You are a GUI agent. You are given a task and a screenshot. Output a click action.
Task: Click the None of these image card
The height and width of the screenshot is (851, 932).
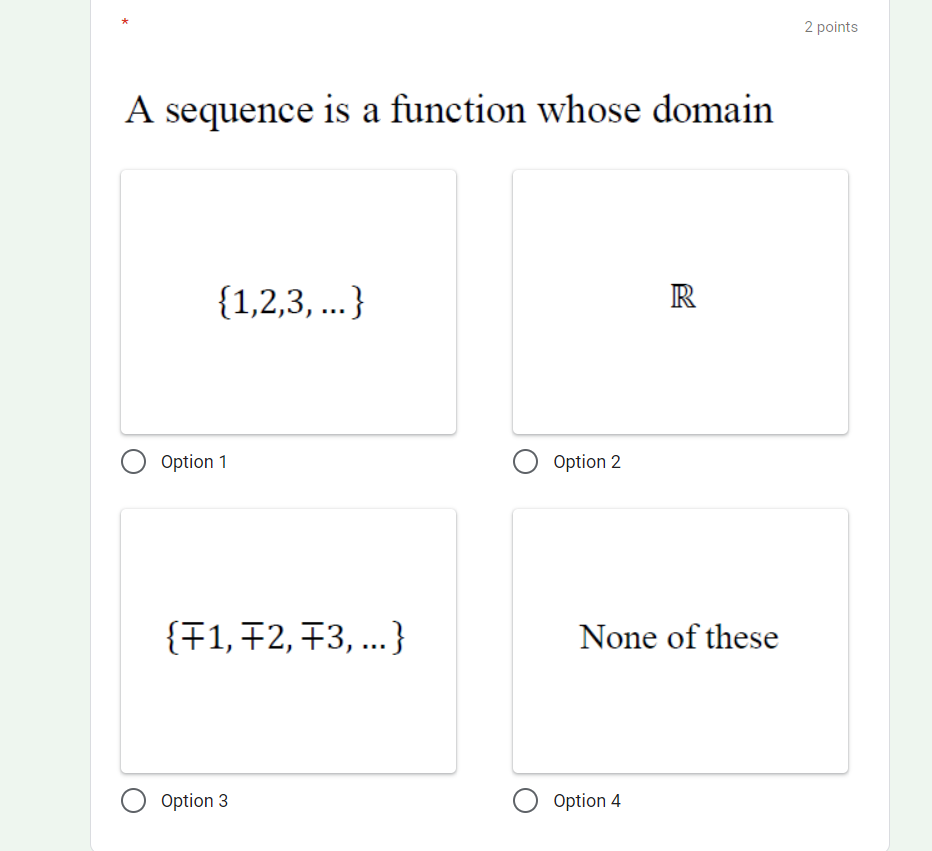680,640
